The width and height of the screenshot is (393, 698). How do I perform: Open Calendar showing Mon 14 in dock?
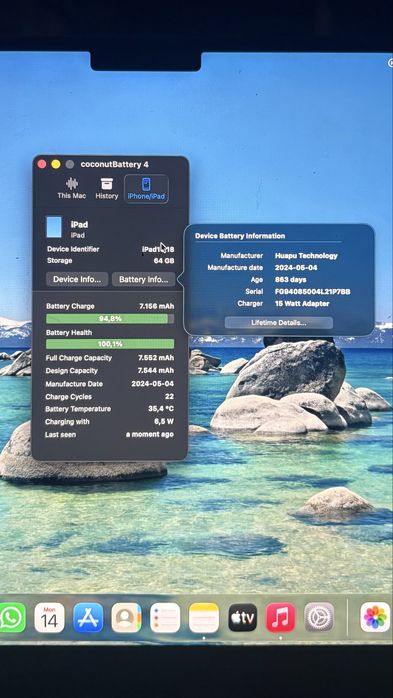(49, 617)
